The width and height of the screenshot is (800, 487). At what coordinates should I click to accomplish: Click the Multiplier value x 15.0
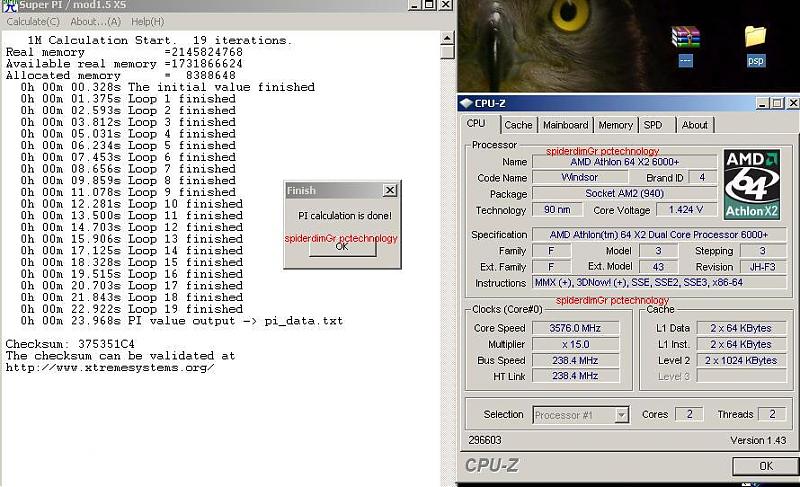click(x=575, y=344)
